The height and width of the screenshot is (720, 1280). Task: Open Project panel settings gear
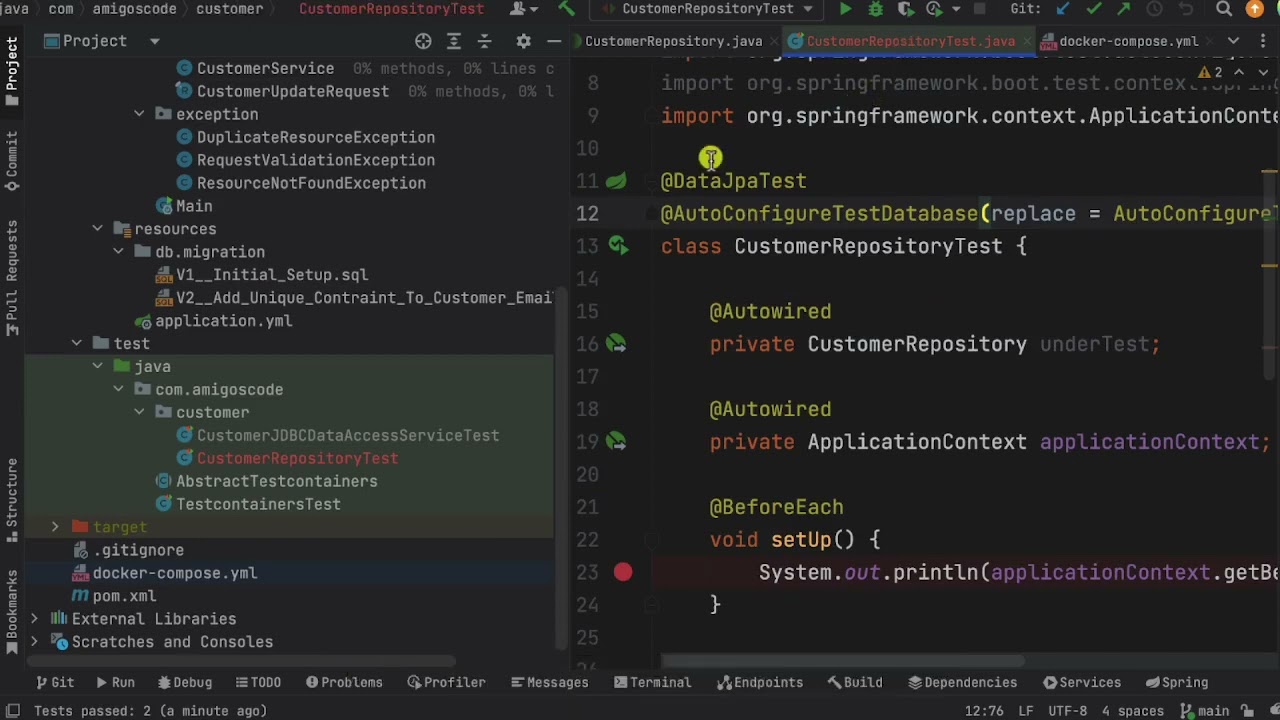[523, 41]
